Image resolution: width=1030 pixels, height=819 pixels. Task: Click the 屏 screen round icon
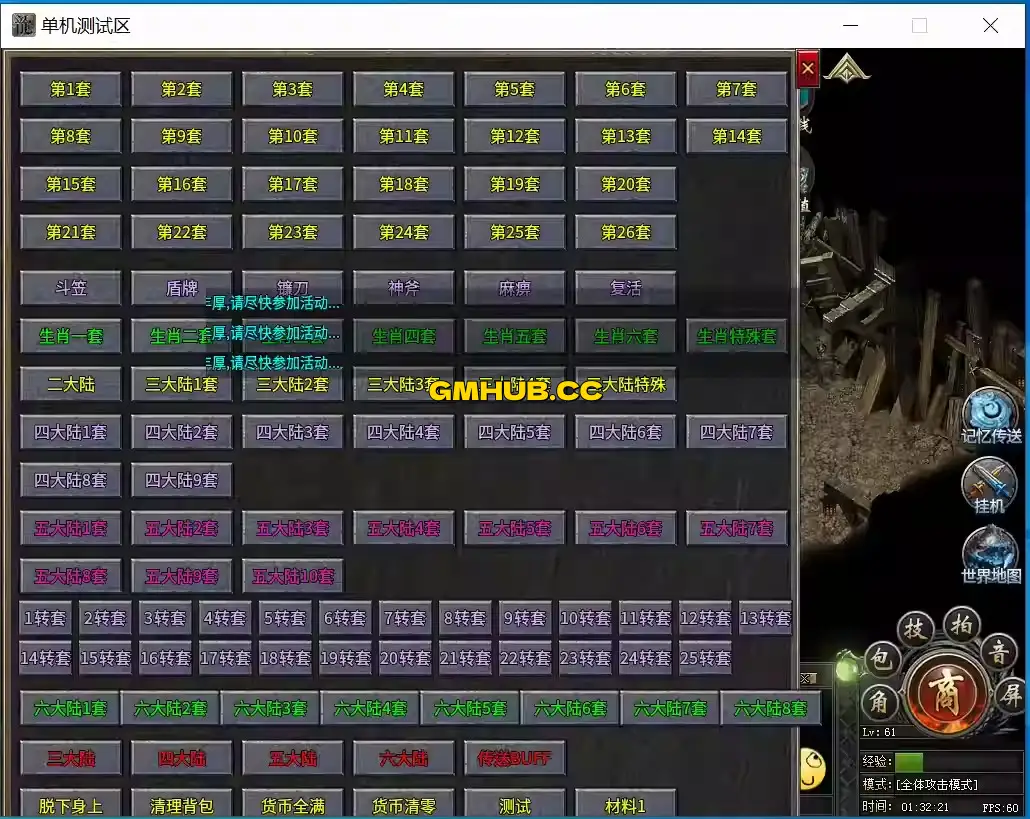[1012, 693]
